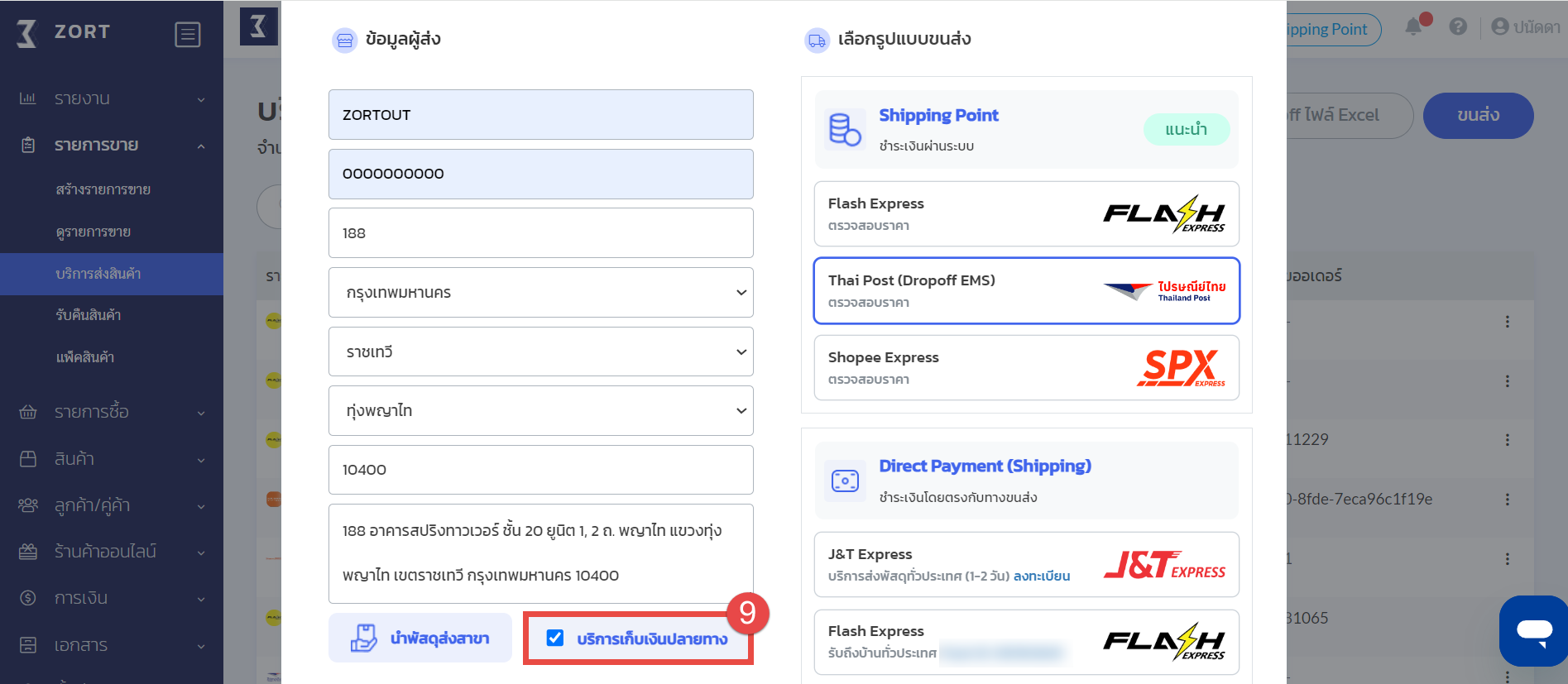Open notifications bell icon
The image size is (1568, 684).
click(x=1414, y=26)
